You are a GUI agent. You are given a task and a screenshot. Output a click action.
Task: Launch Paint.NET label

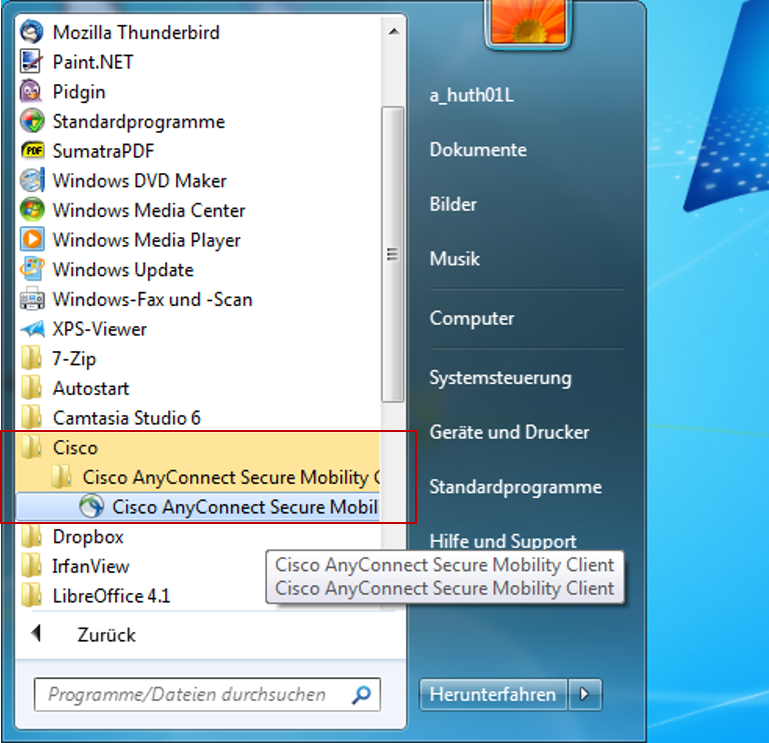point(93,62)
